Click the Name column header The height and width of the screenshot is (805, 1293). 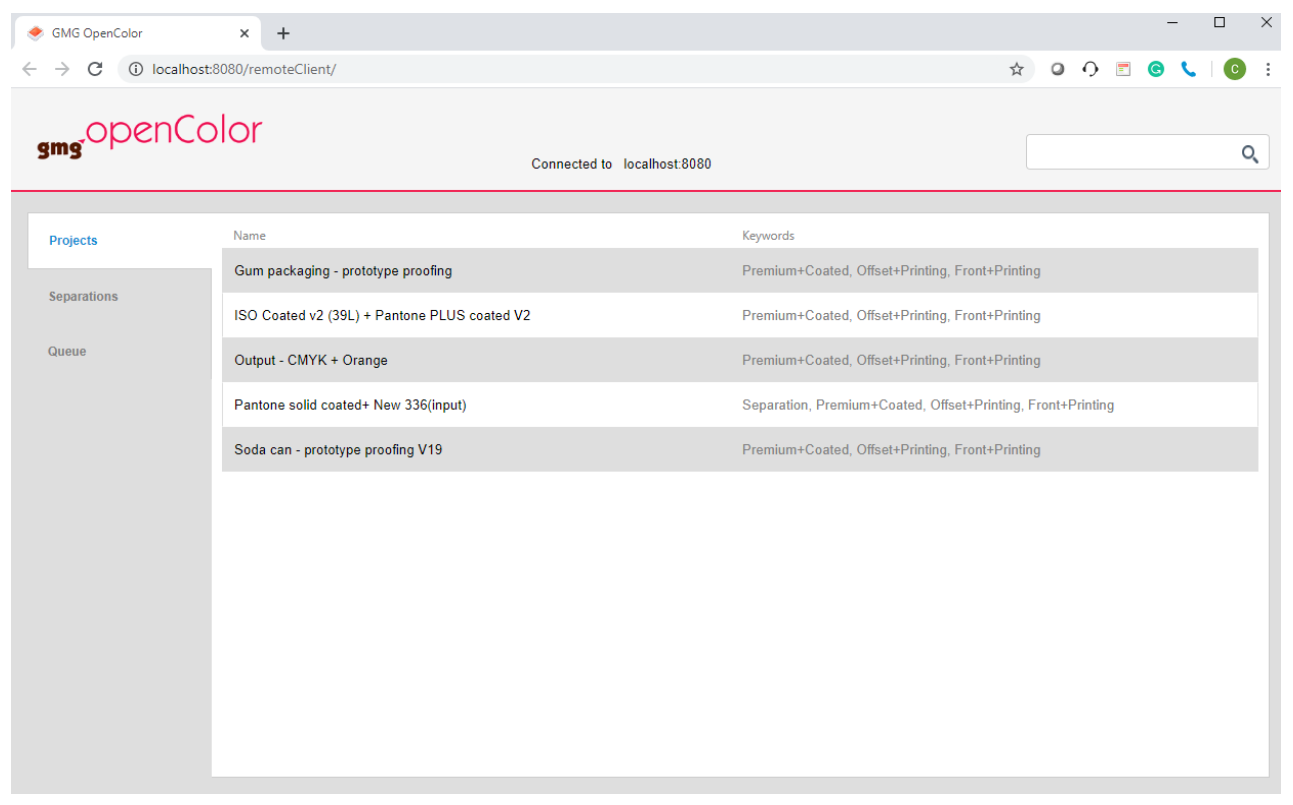[250, 236]
